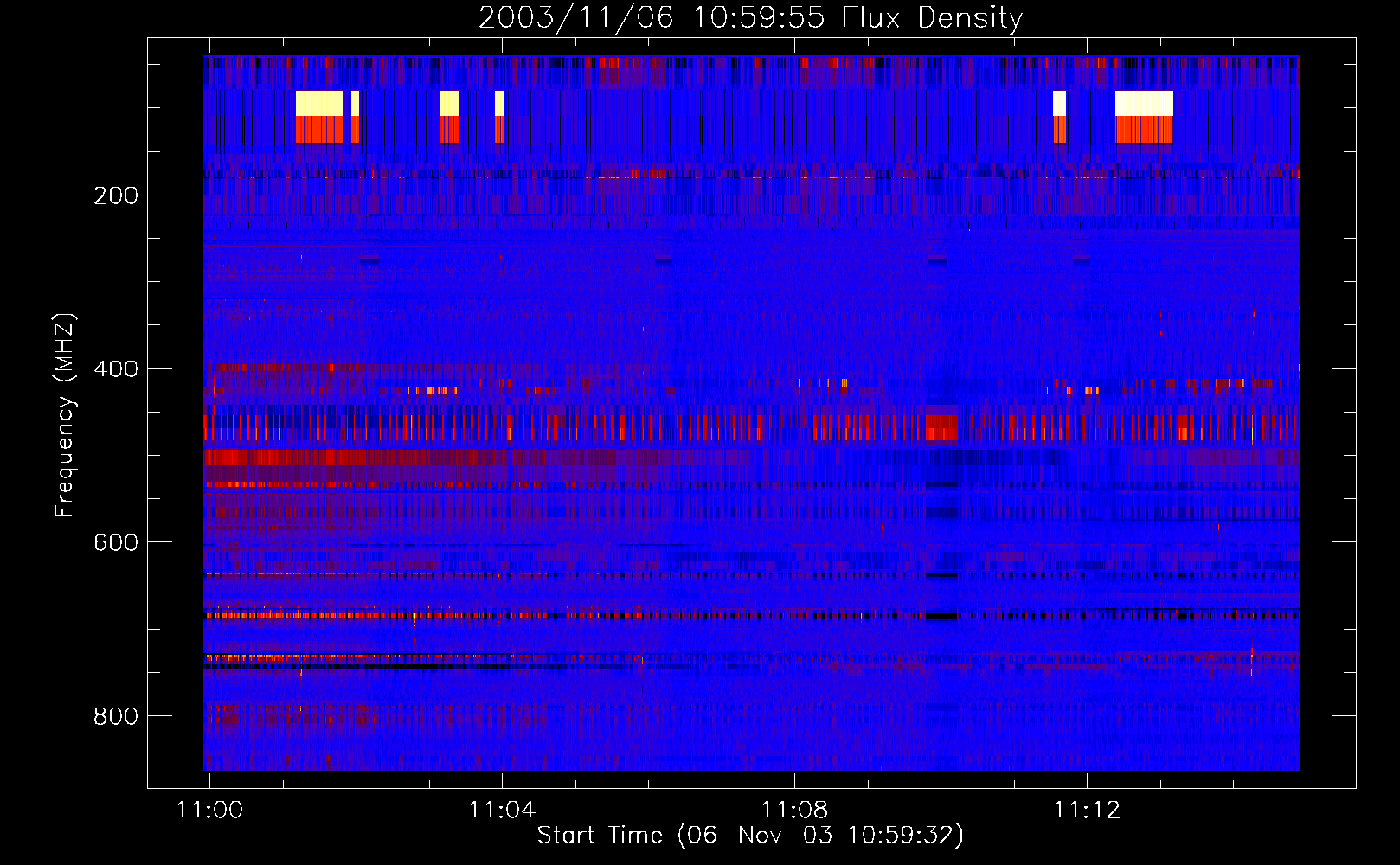Click the 11:00 time tick label

(209, 810)
